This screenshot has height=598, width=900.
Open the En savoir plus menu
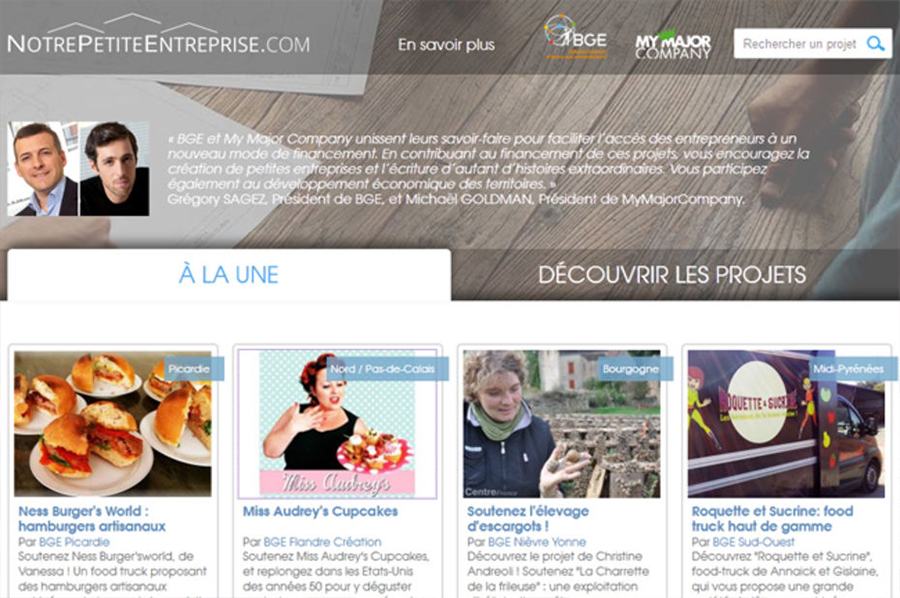click(446, 45)
